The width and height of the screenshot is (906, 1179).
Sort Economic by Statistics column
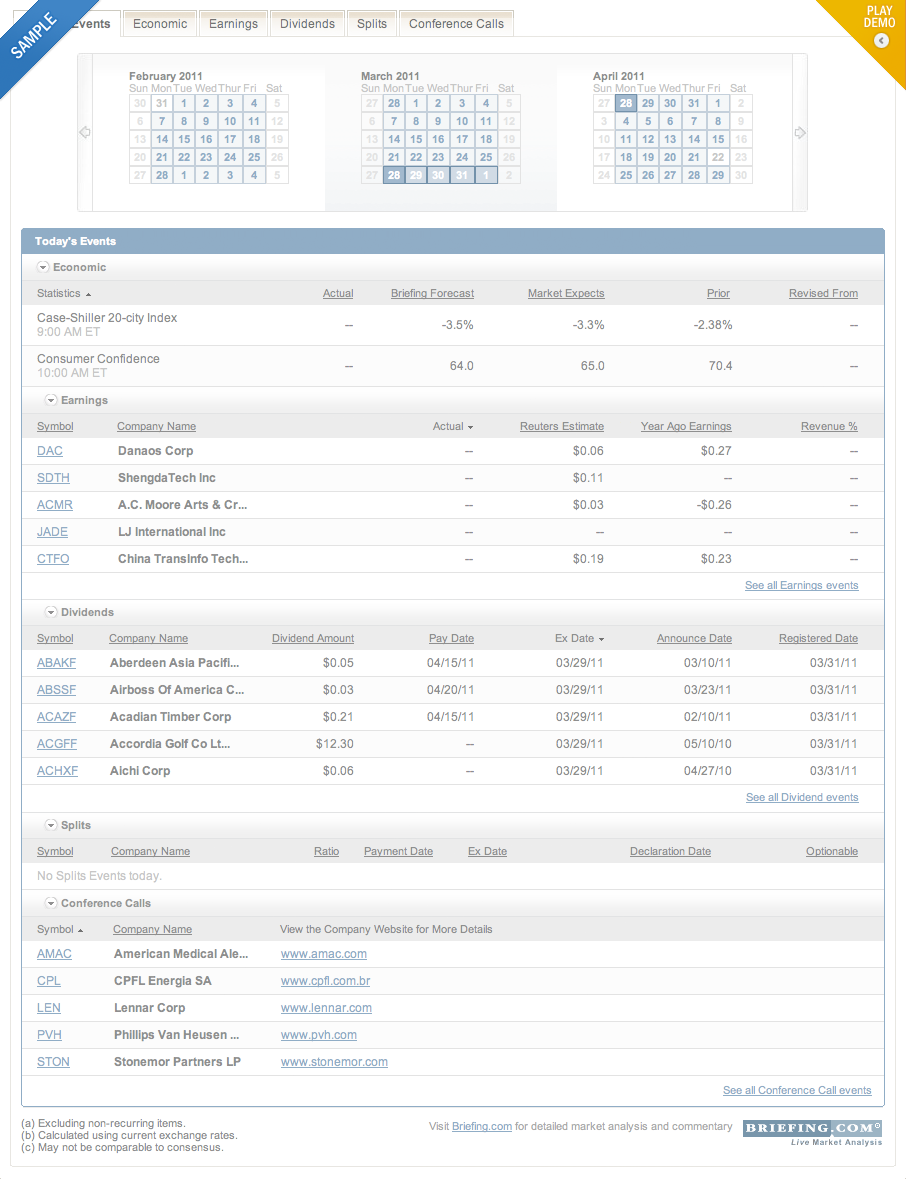(x=64, y=293)
